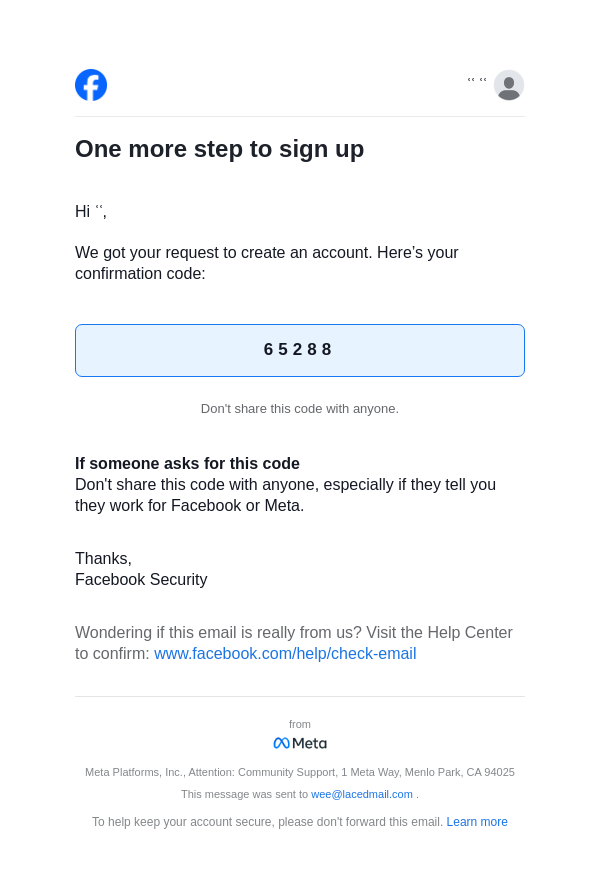Click the "from" label above Meta logo
Screen dimensions: 600x871
point(300,724)
